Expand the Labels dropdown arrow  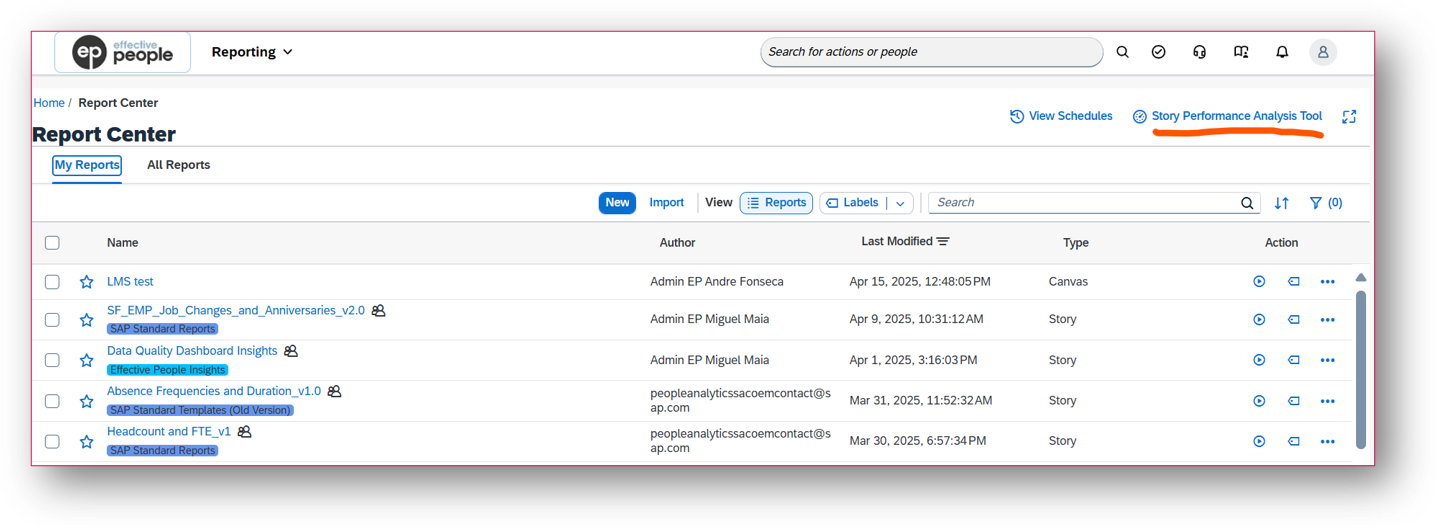tap(900, 203)
